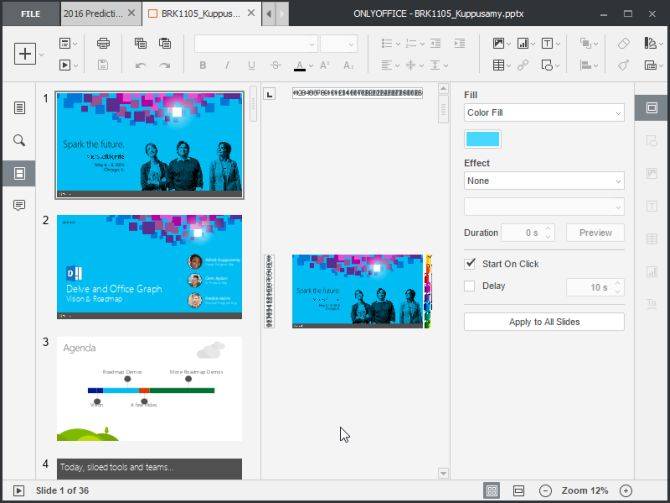This screenshot has width=670, height=503.
Task: Click status bar Start slideshow button
Action: pyautogui.click(x=18, y=491)
